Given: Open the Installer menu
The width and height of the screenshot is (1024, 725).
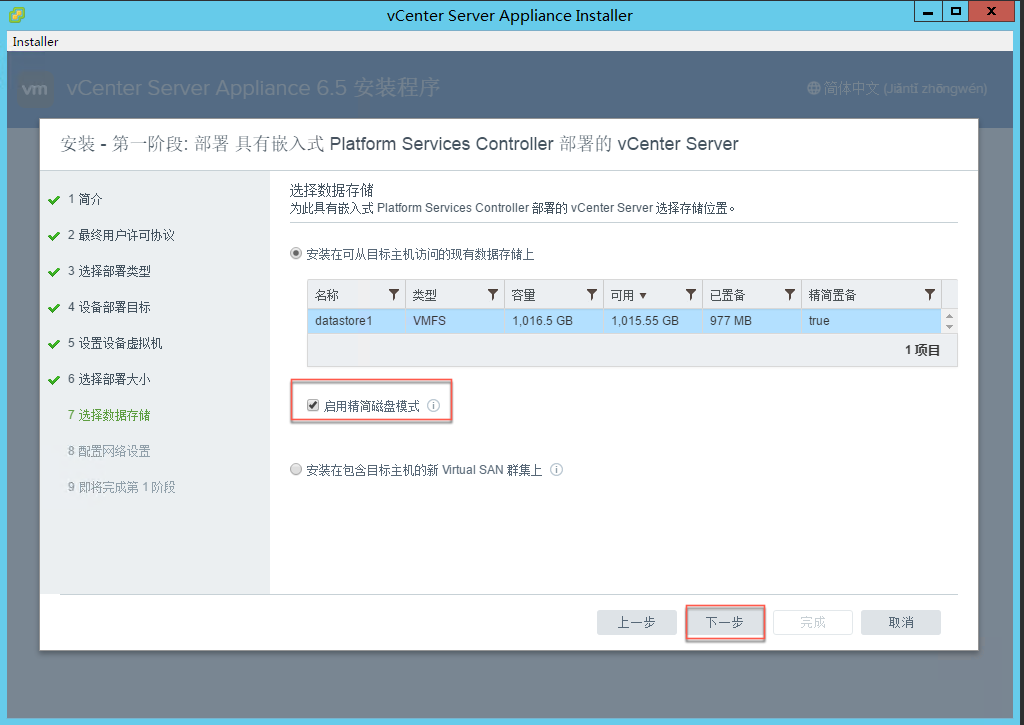Looking at the screenshot, I should pos(35,41).
